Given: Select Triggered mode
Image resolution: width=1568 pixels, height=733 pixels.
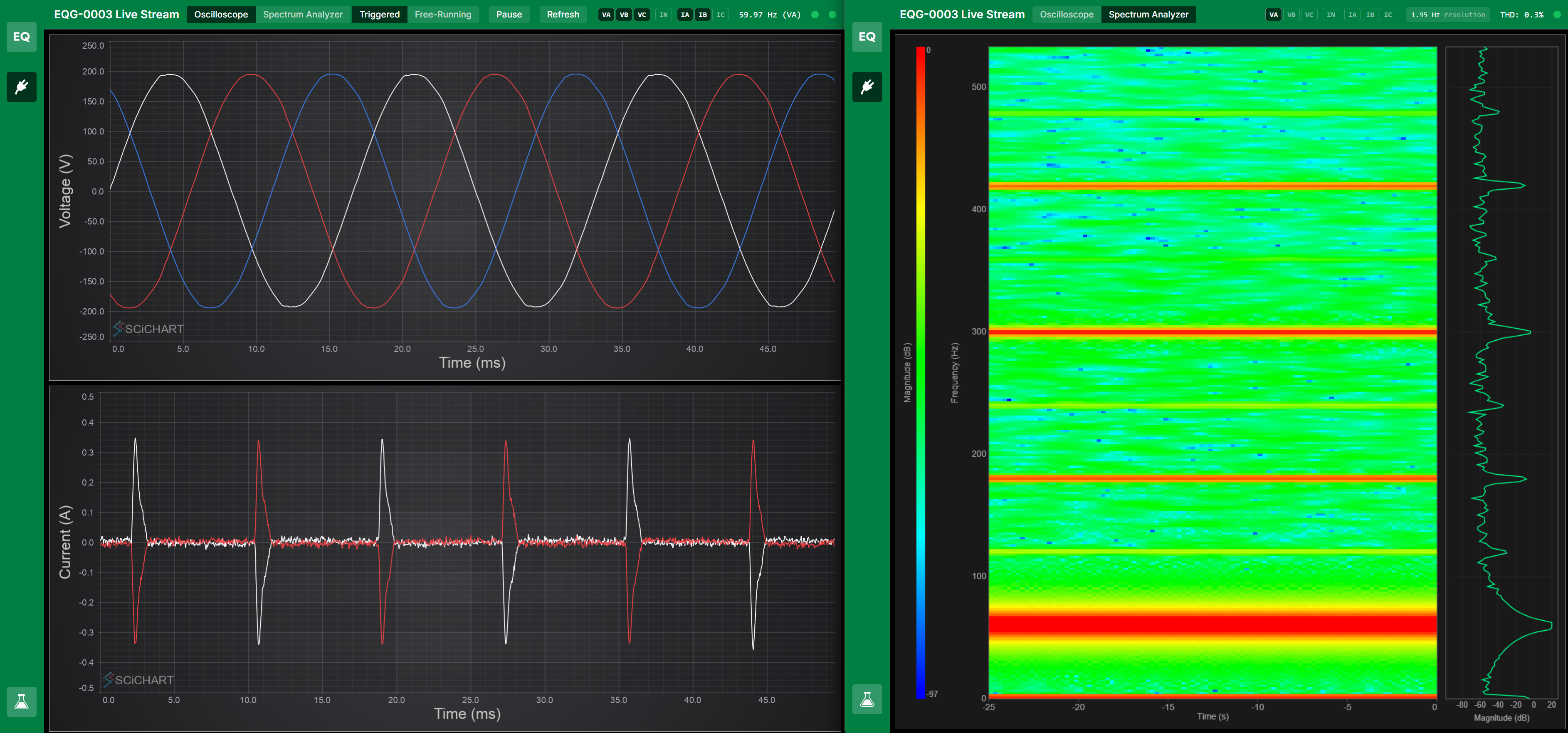Looking at the screenshot, I should pyautogui.click(x=379, y=15).
